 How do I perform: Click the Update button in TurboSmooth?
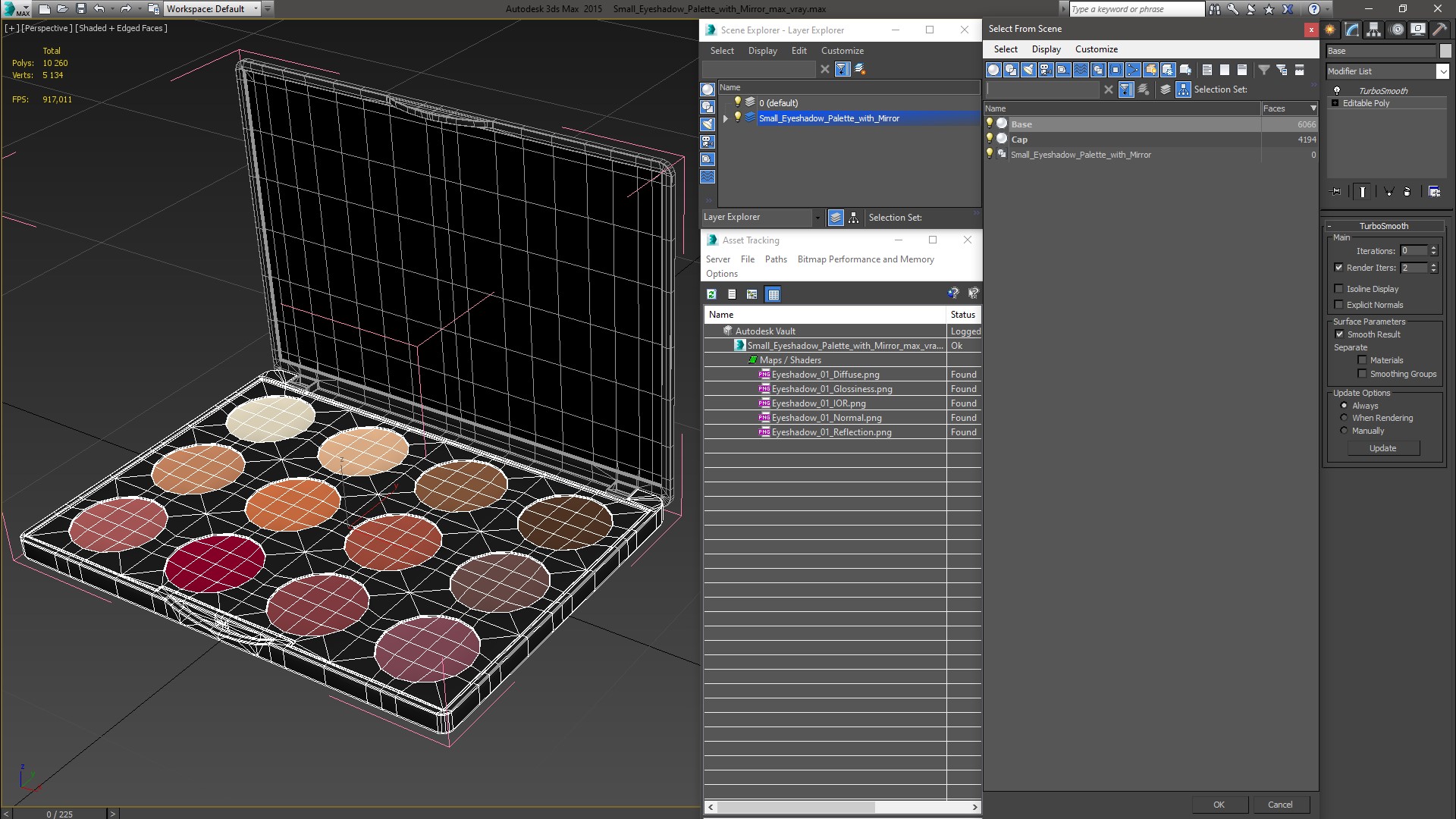(1383, 448)
